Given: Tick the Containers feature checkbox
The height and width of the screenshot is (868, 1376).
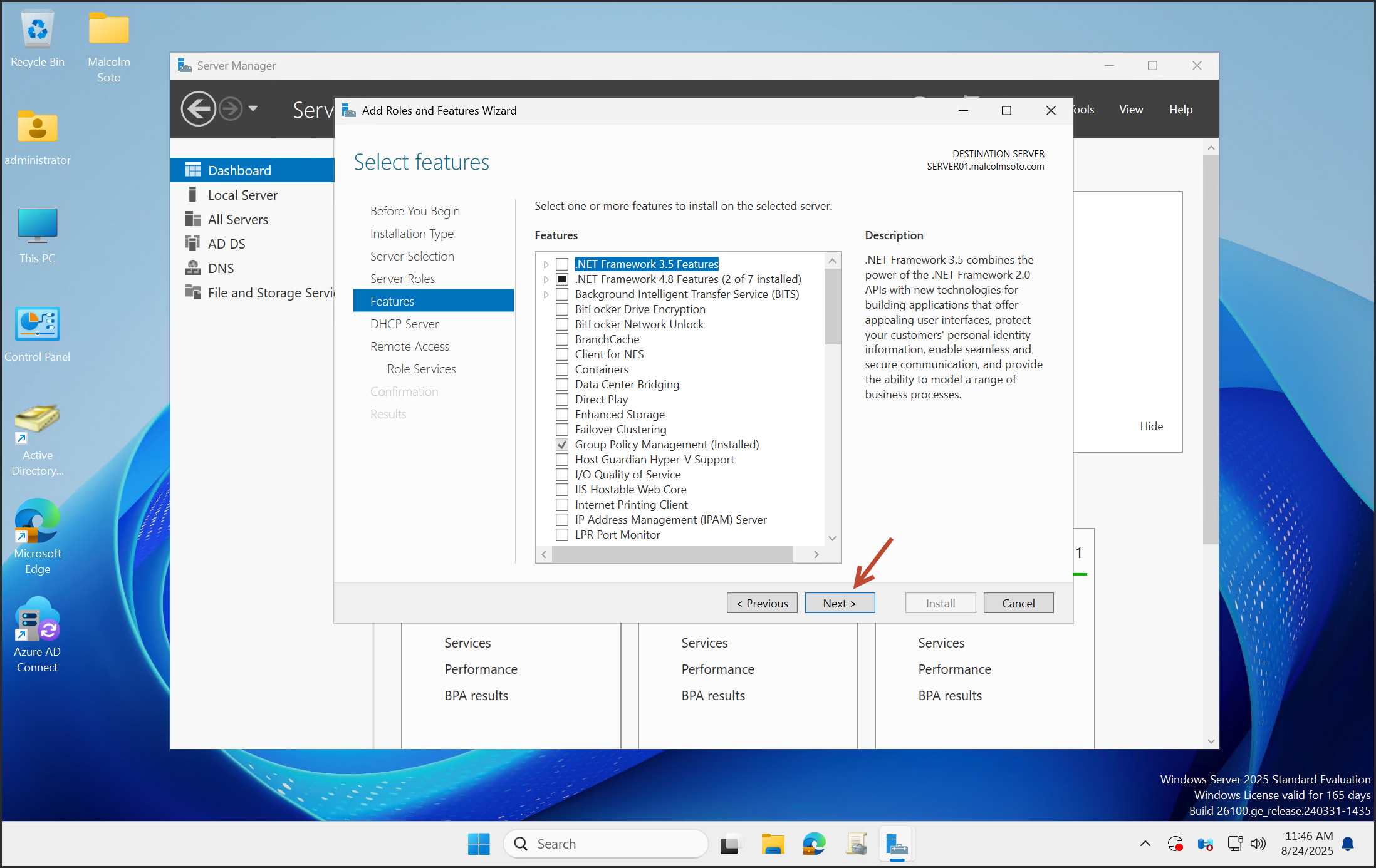Looking at the screenshot, I should (x=562, y=369).
